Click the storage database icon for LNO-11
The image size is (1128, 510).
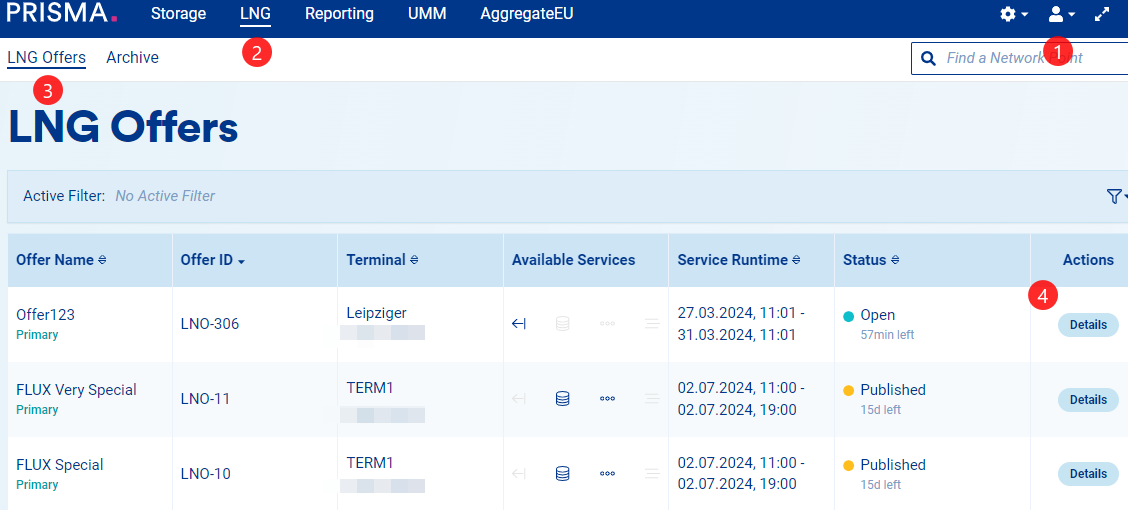pyautogui.click(x=562, y=398)
